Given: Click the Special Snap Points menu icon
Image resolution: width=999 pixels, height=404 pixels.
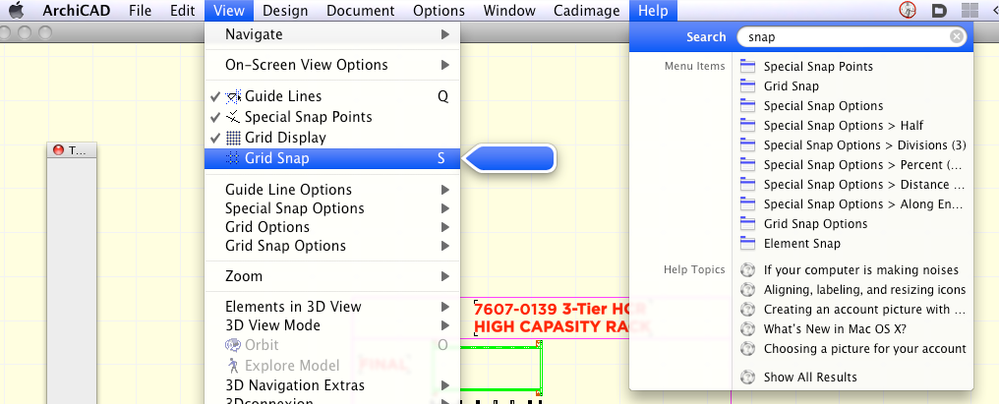Looking at the screenshot, I should [233, 117].
